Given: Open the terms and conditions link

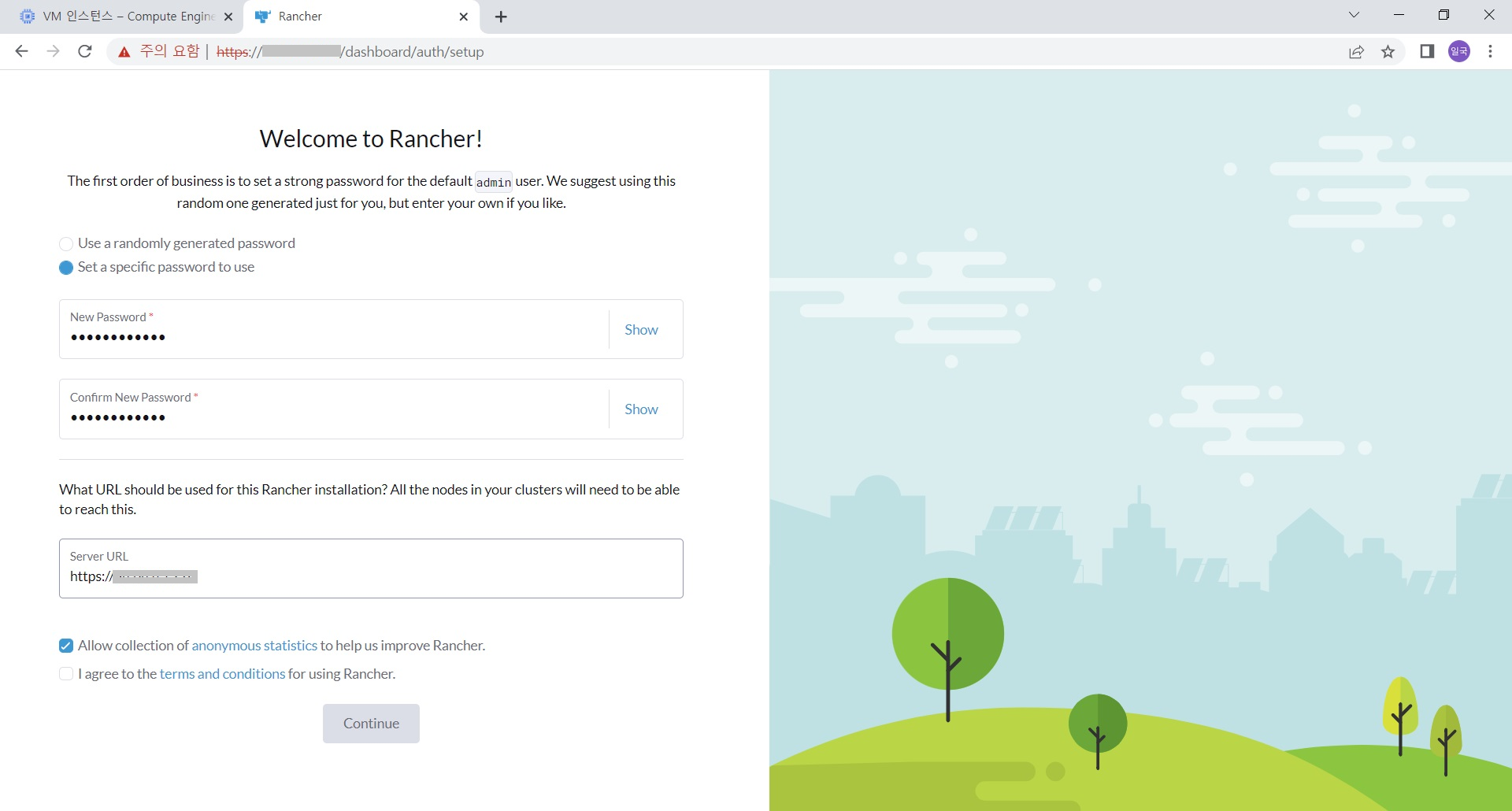Looking at the screenshot, I should 222,674.
